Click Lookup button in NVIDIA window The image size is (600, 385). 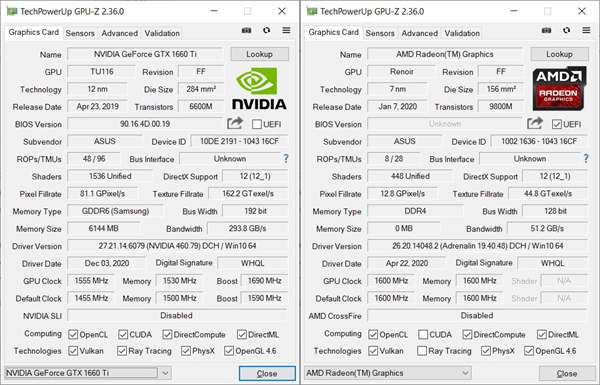259,54
